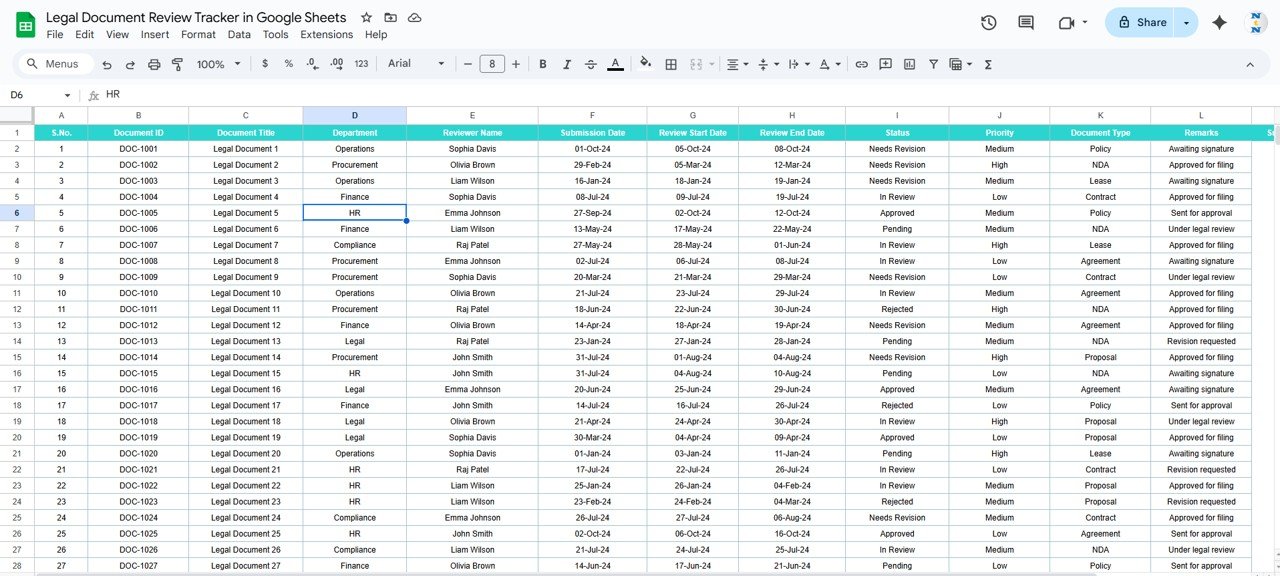Print the spreadsheet using the printer icon
Image resolution: width=1280 pixels, height=576 pixels.
[x=154, y=64]
